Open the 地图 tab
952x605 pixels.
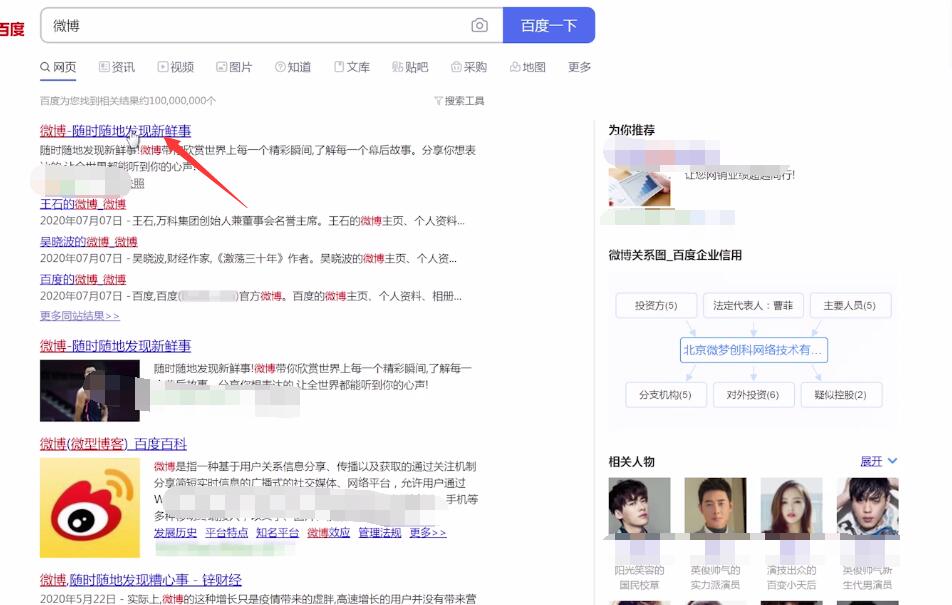click(x=528, y=67)
